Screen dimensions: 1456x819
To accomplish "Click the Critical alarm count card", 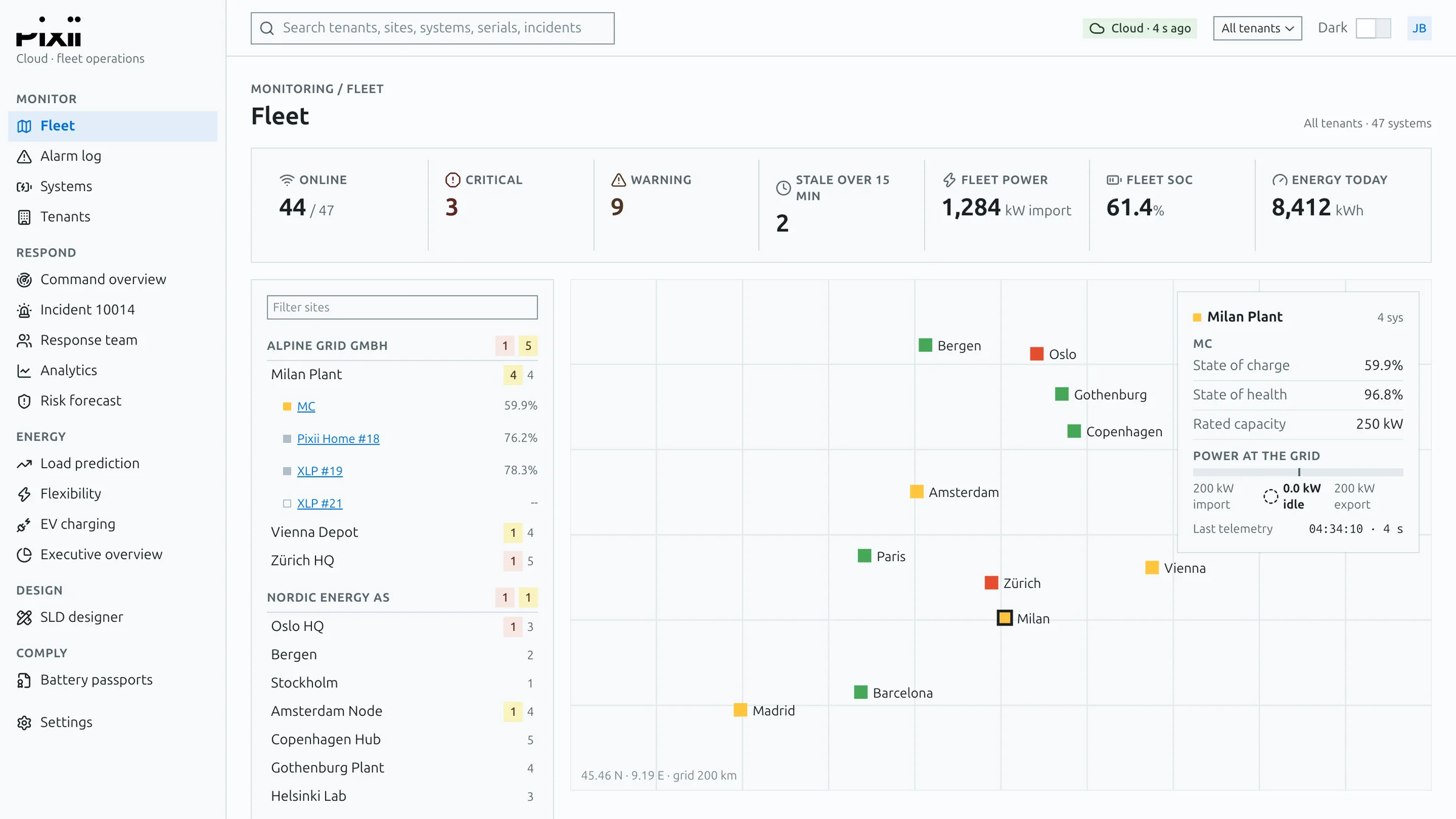I will 511,205.
